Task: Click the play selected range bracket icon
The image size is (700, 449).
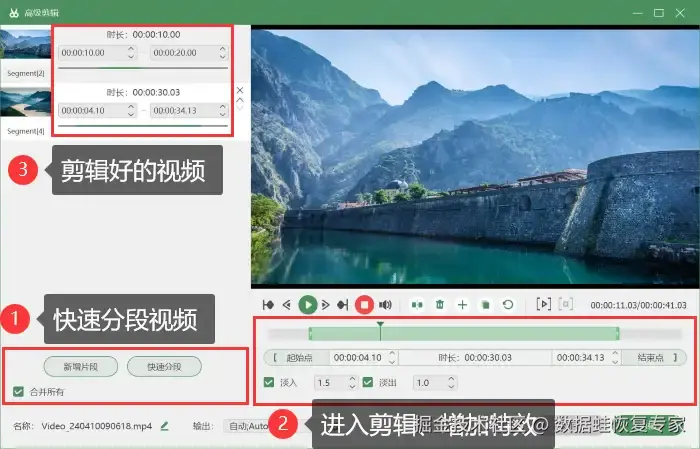Action: [x=543, y=304]
